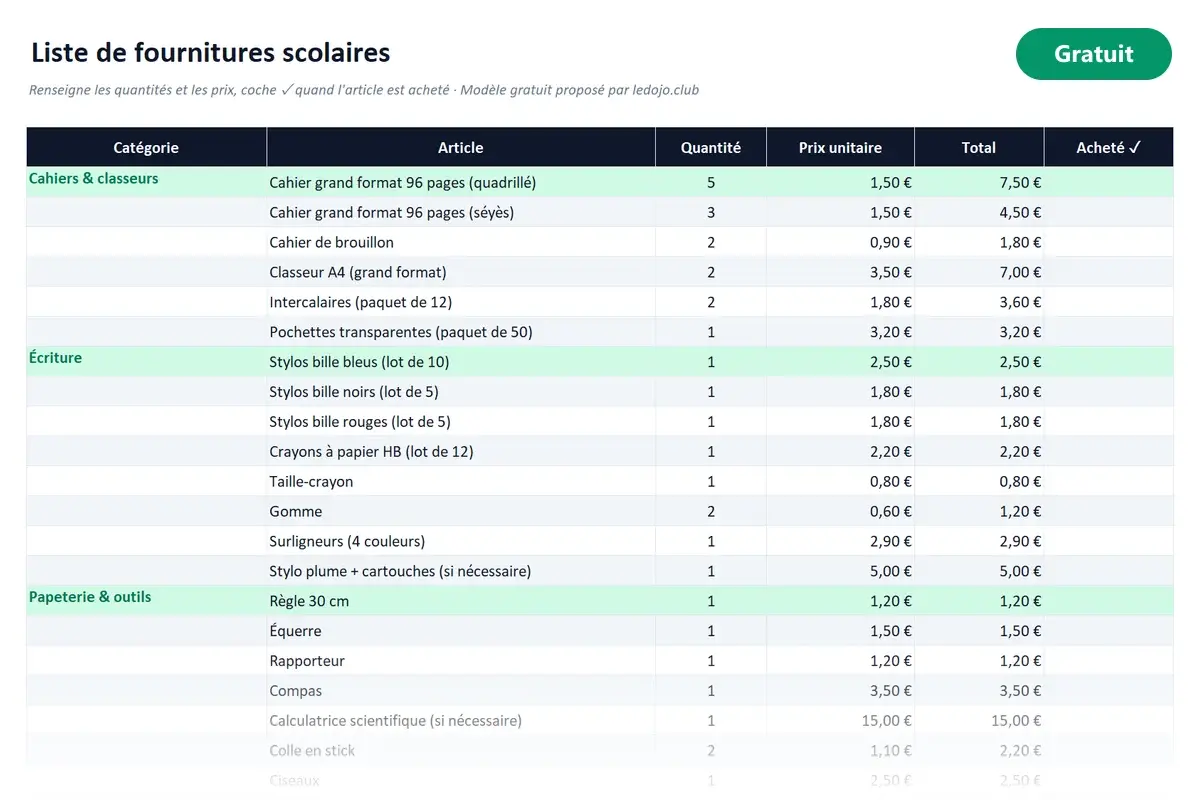
Task: Click the 2,20 € unit price for Crayons HB
Action: click(x=840, y=451)
